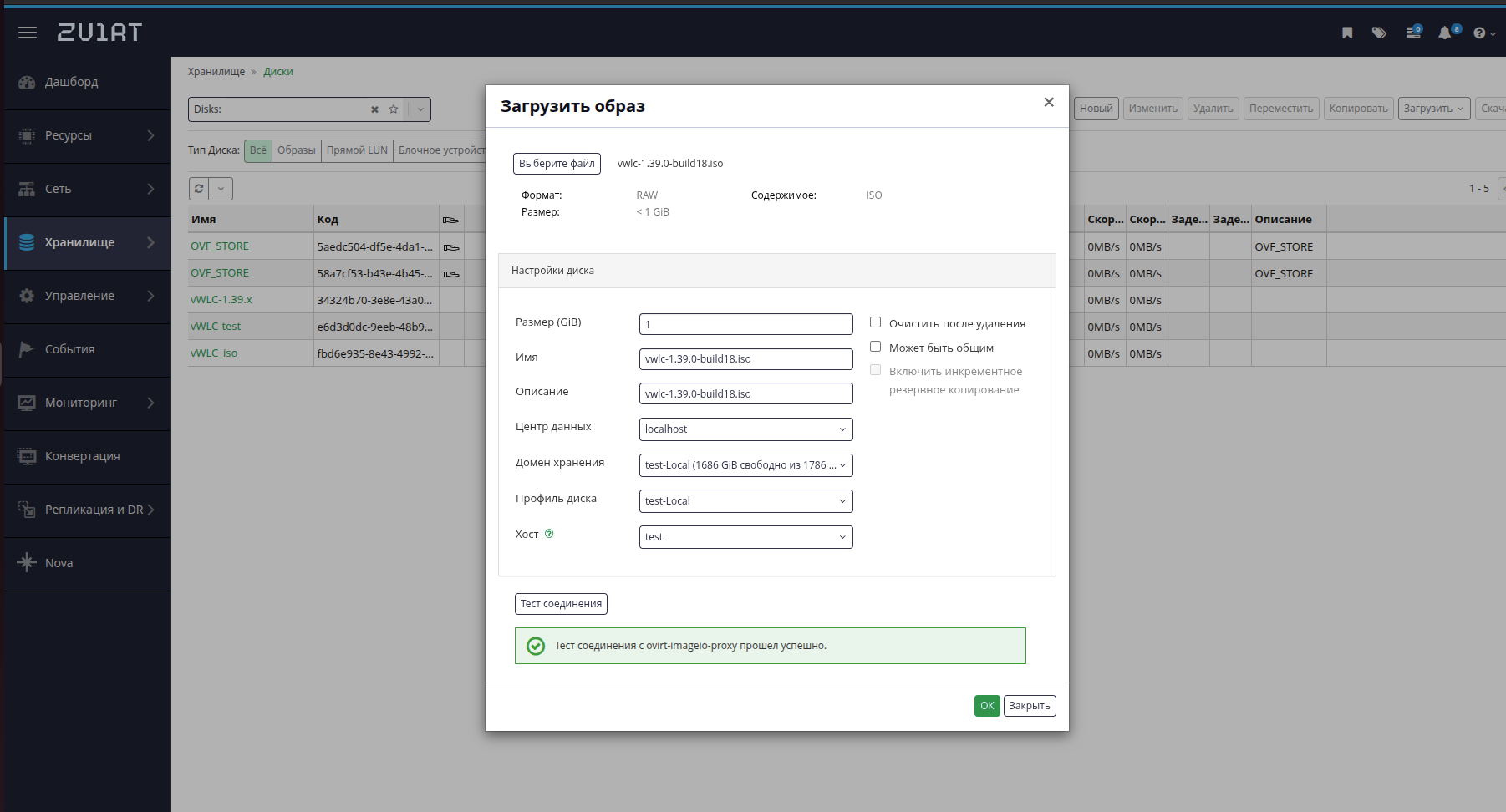Open the Управление sidebar section
This screenshot has width=1506, height=812.
[87, 296]
